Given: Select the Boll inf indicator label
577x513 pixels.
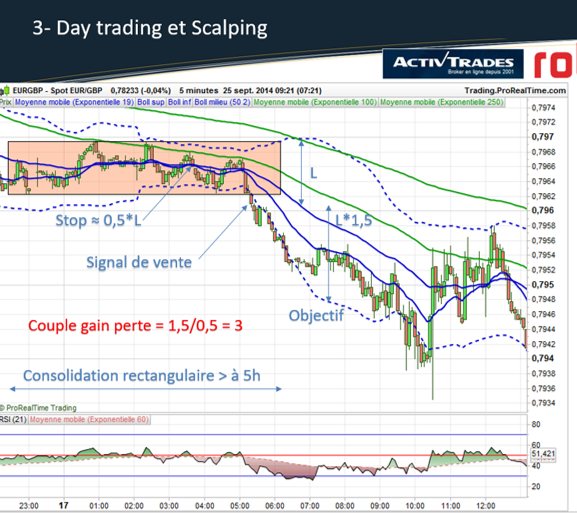Looking at the screenshot, I should pos(180,102).
